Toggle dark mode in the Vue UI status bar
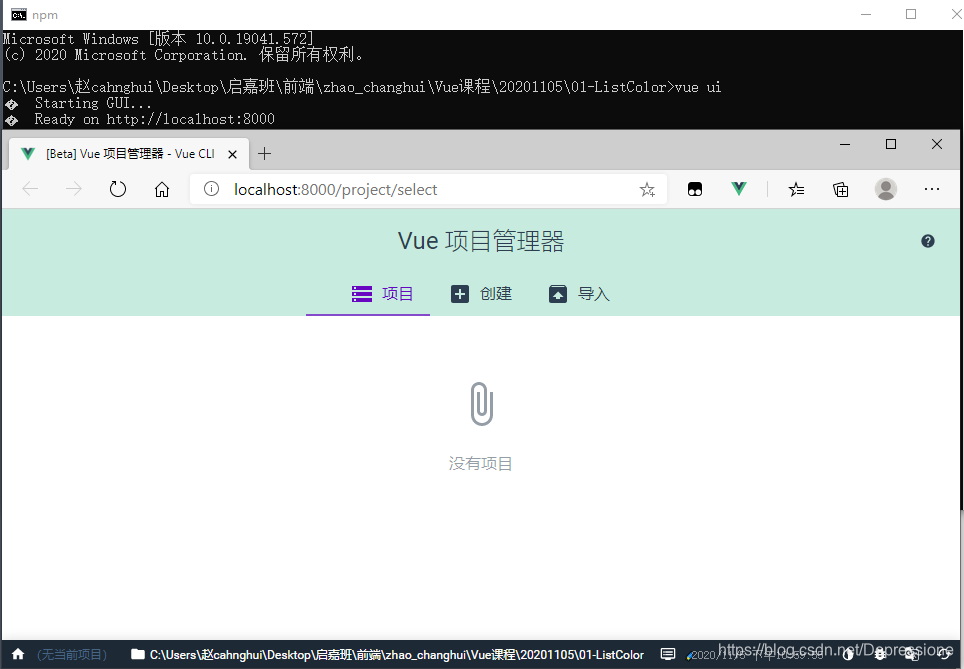This screenshot has height=669, width=964. tap(846, 654)
